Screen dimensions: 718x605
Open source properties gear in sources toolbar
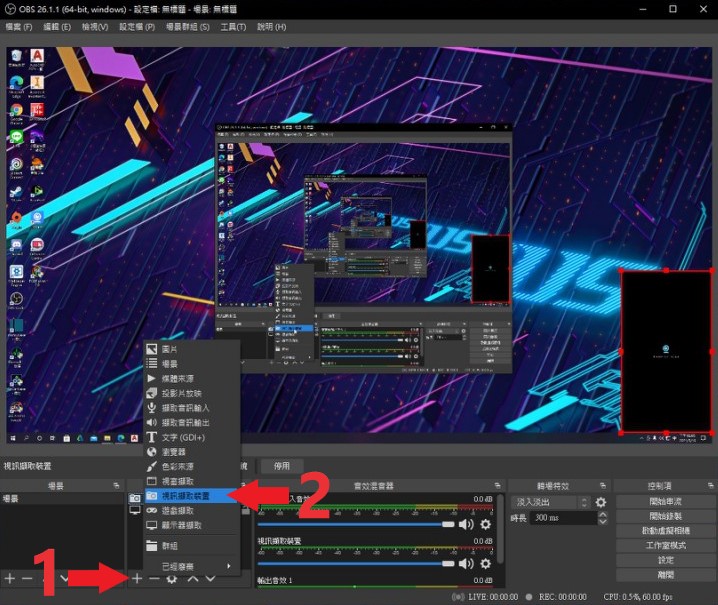172,578
